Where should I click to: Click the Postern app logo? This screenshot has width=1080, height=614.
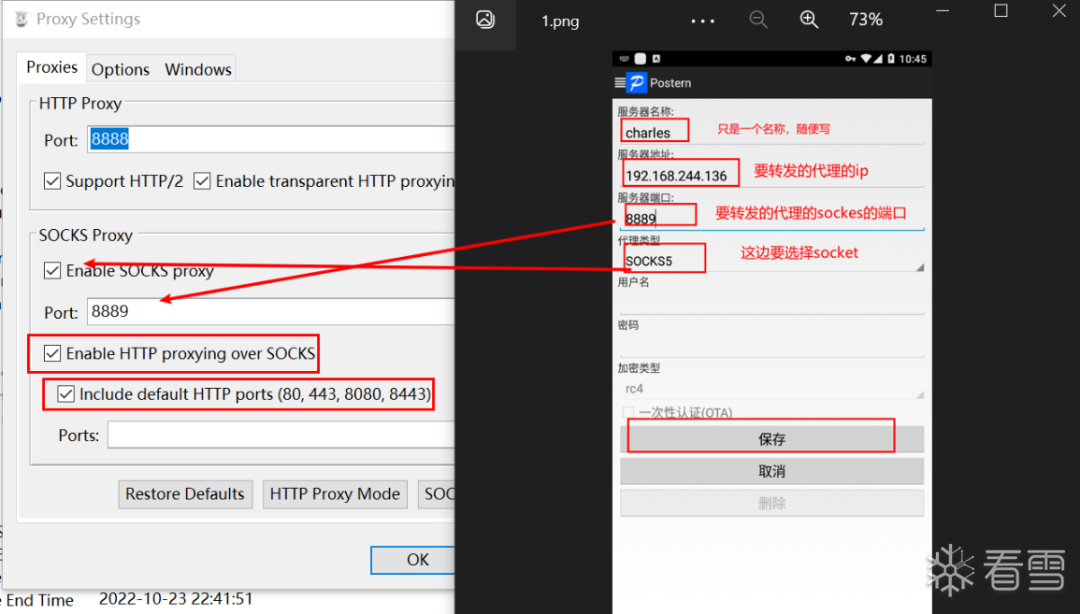(x=636, y=83)
